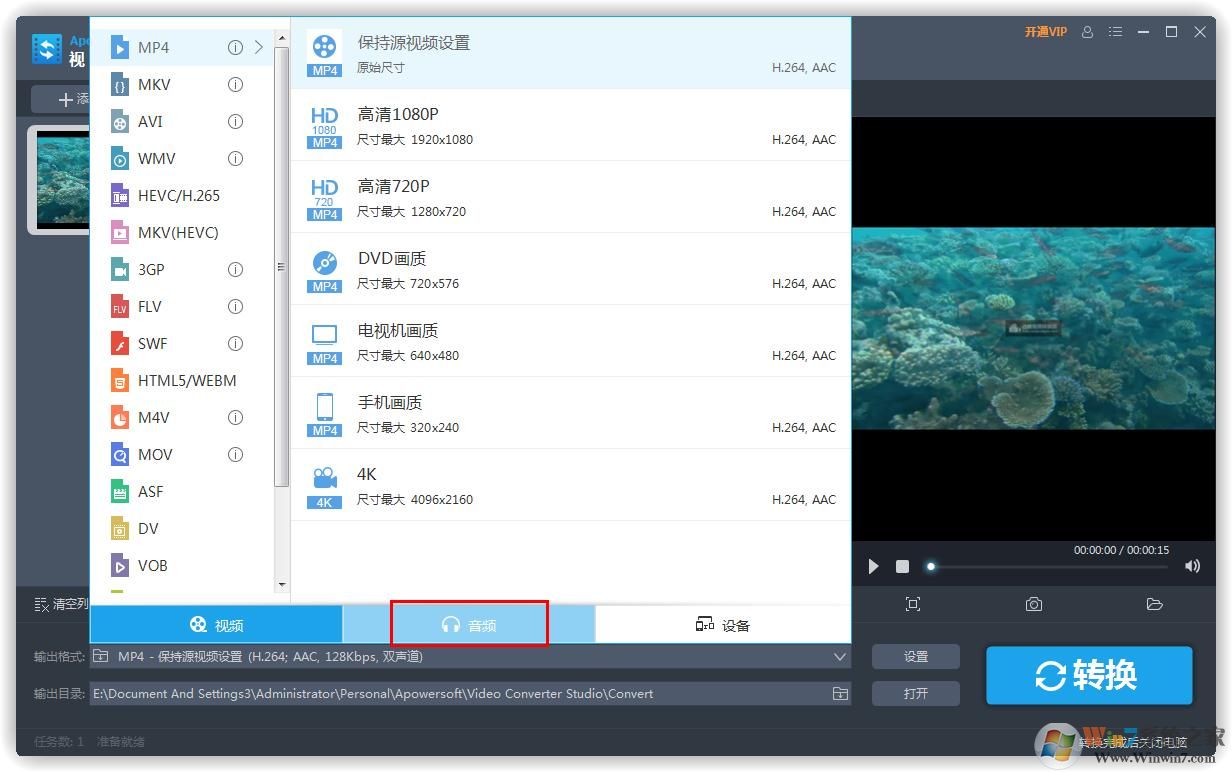View info for the AVI format

(x=235, y=121)
